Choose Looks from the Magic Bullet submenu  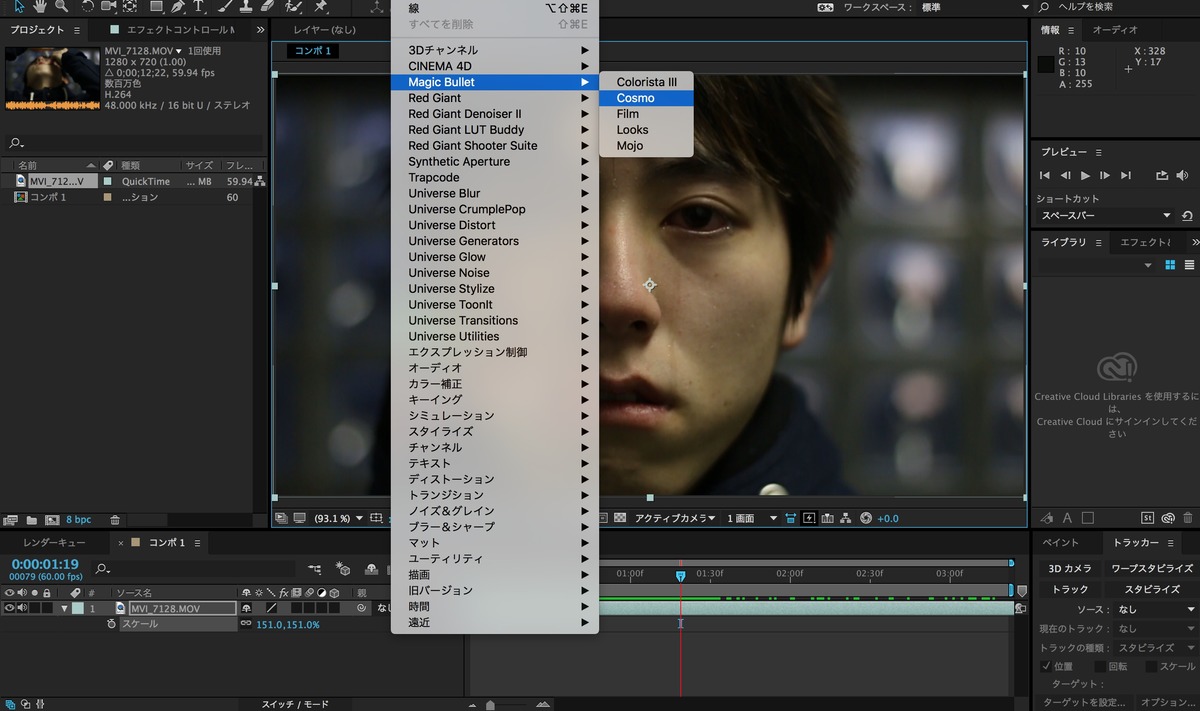(x=646, y=130)
